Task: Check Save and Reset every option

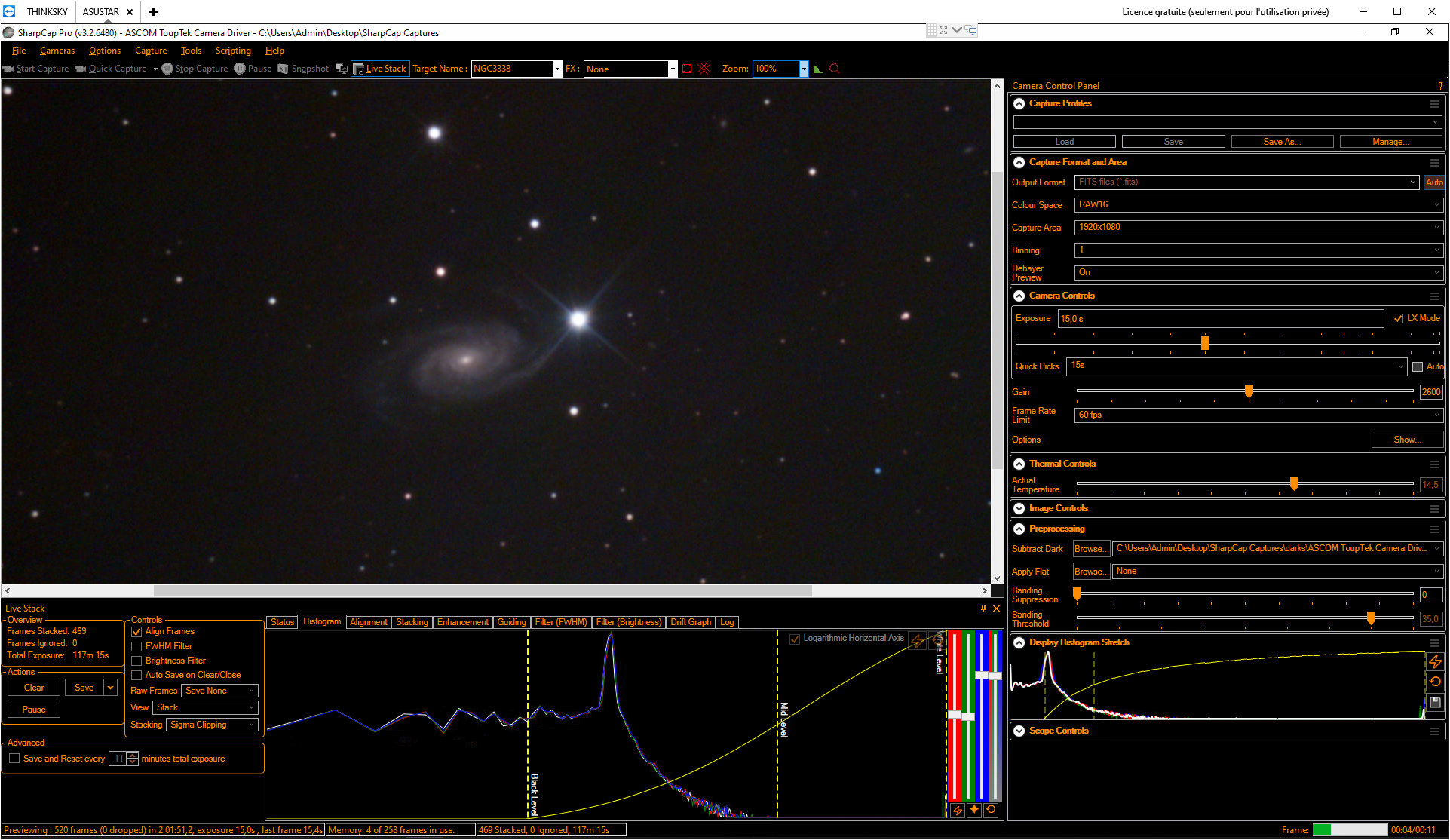Action: coord(14,759)
